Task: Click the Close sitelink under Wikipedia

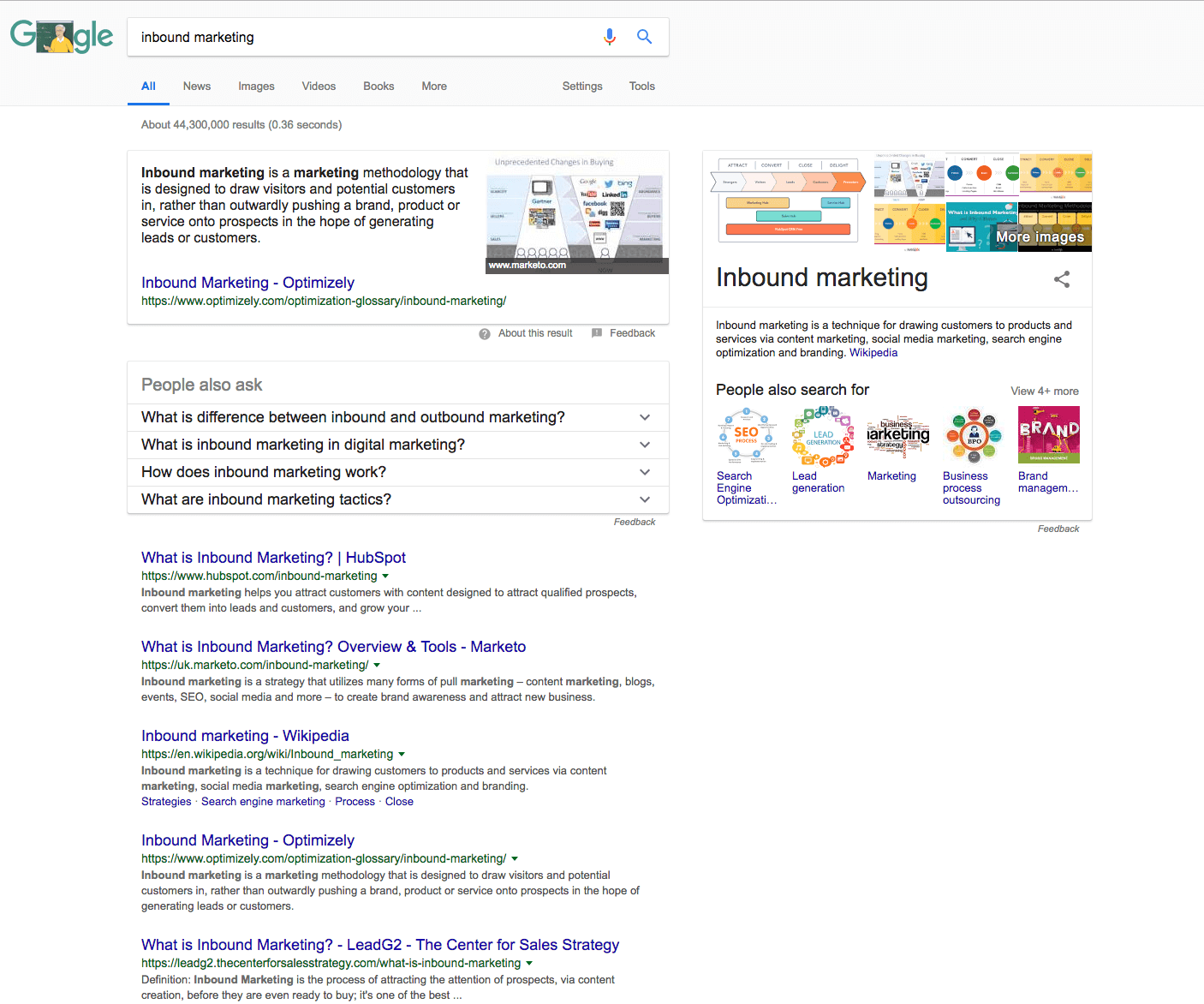Action: 399,802
